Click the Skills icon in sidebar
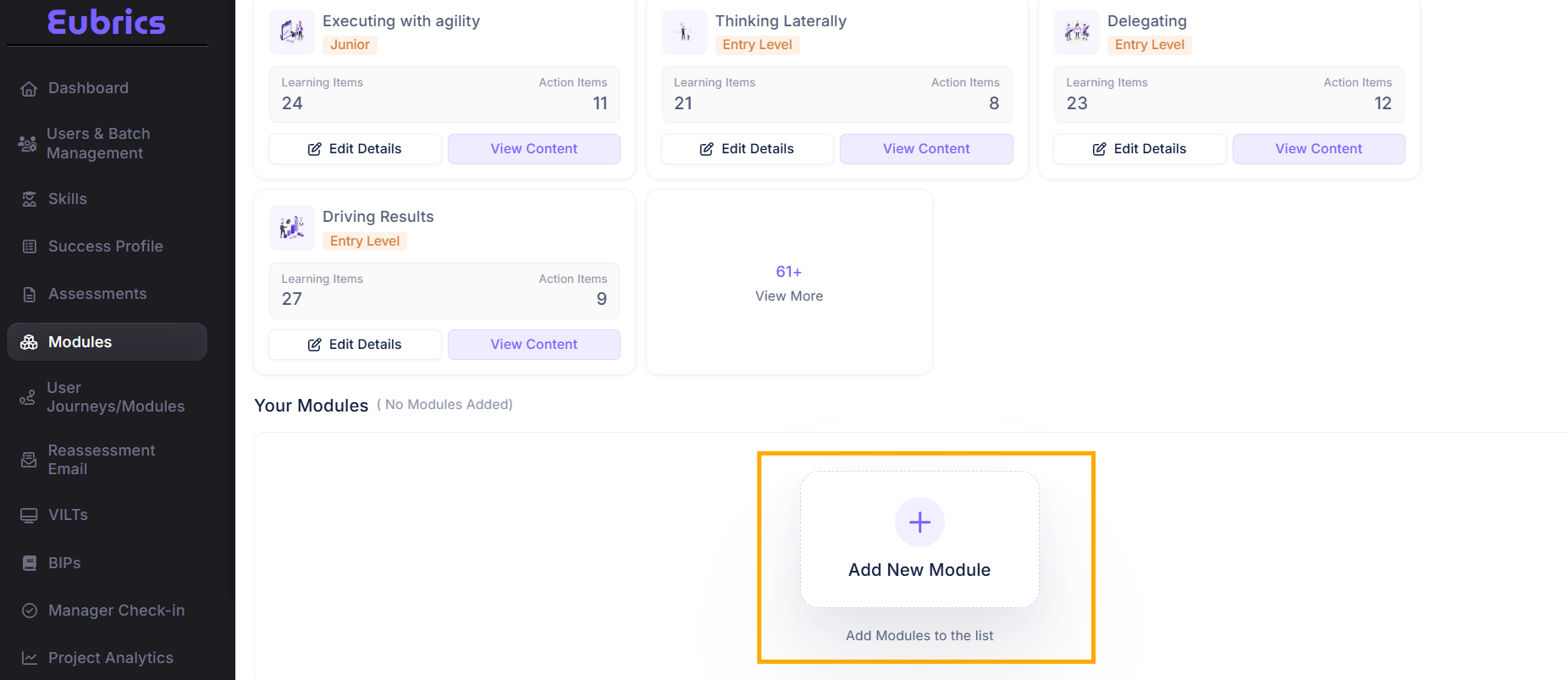 coord(30,199)
